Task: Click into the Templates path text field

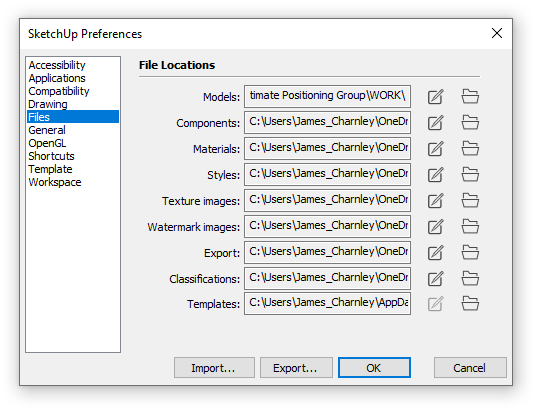Action: (x=328, y=303)
